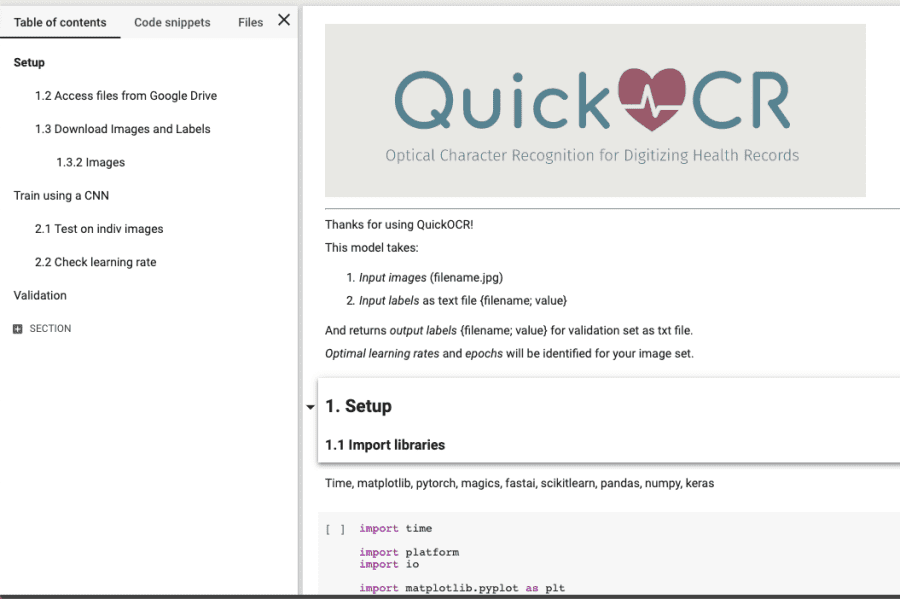Viewport: 900px width, 599px height.
Task: Close the table of contents side panel
Action: pyautogui.click(x=284, y=20)
